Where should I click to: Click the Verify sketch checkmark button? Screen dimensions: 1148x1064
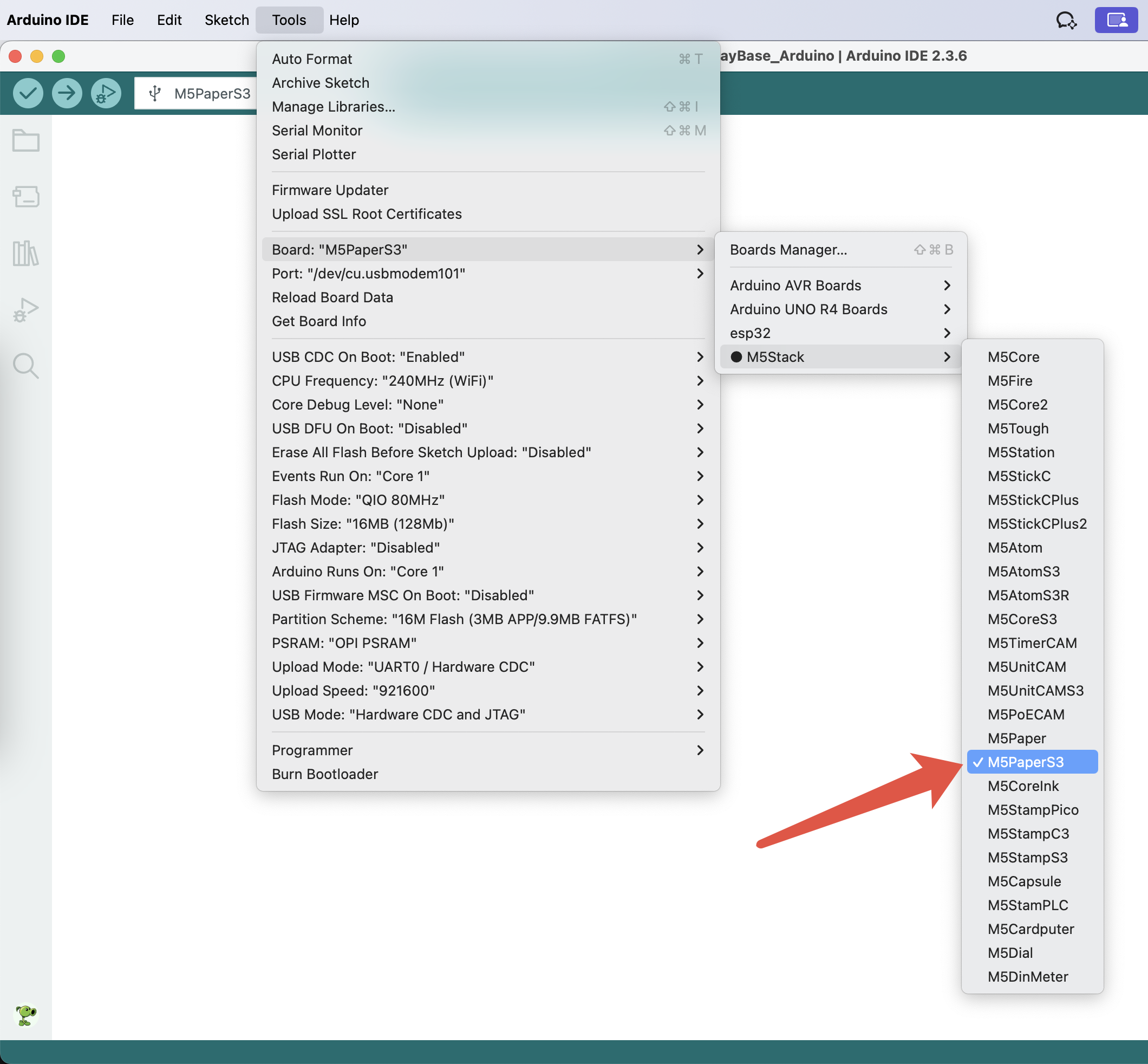coord(28,93)
